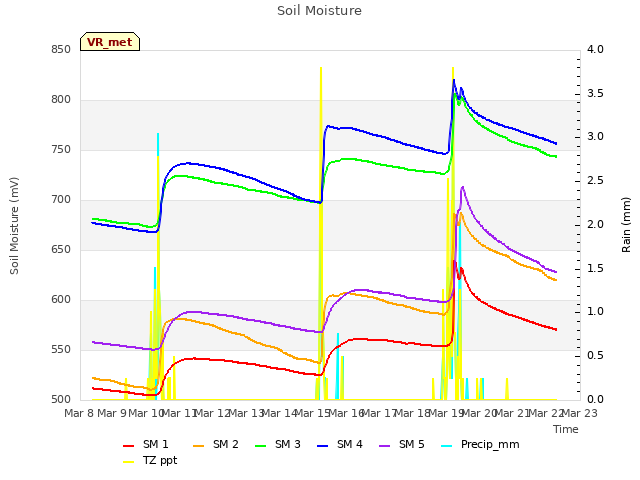Viewport: 640px width, 480px height.
Task: Click the red SM 1 peak near Mar 19
Action: click(454, 262)
